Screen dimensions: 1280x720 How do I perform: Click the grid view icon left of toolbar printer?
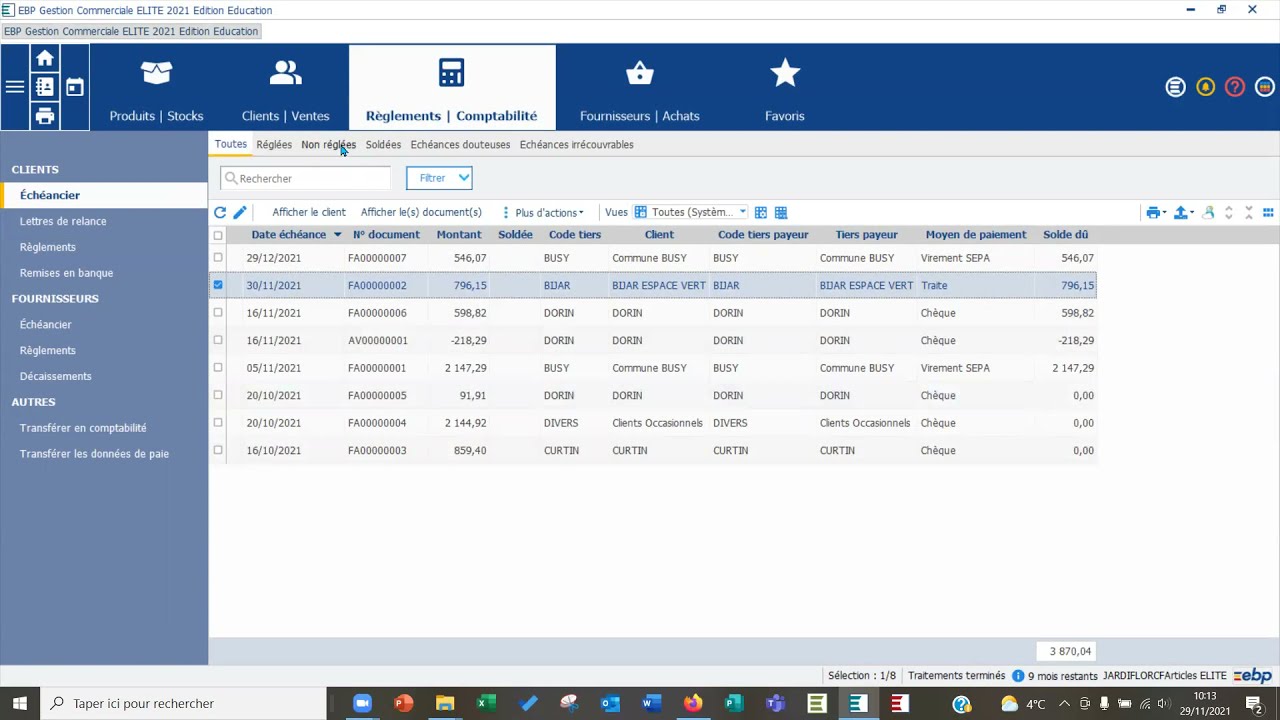781,212
